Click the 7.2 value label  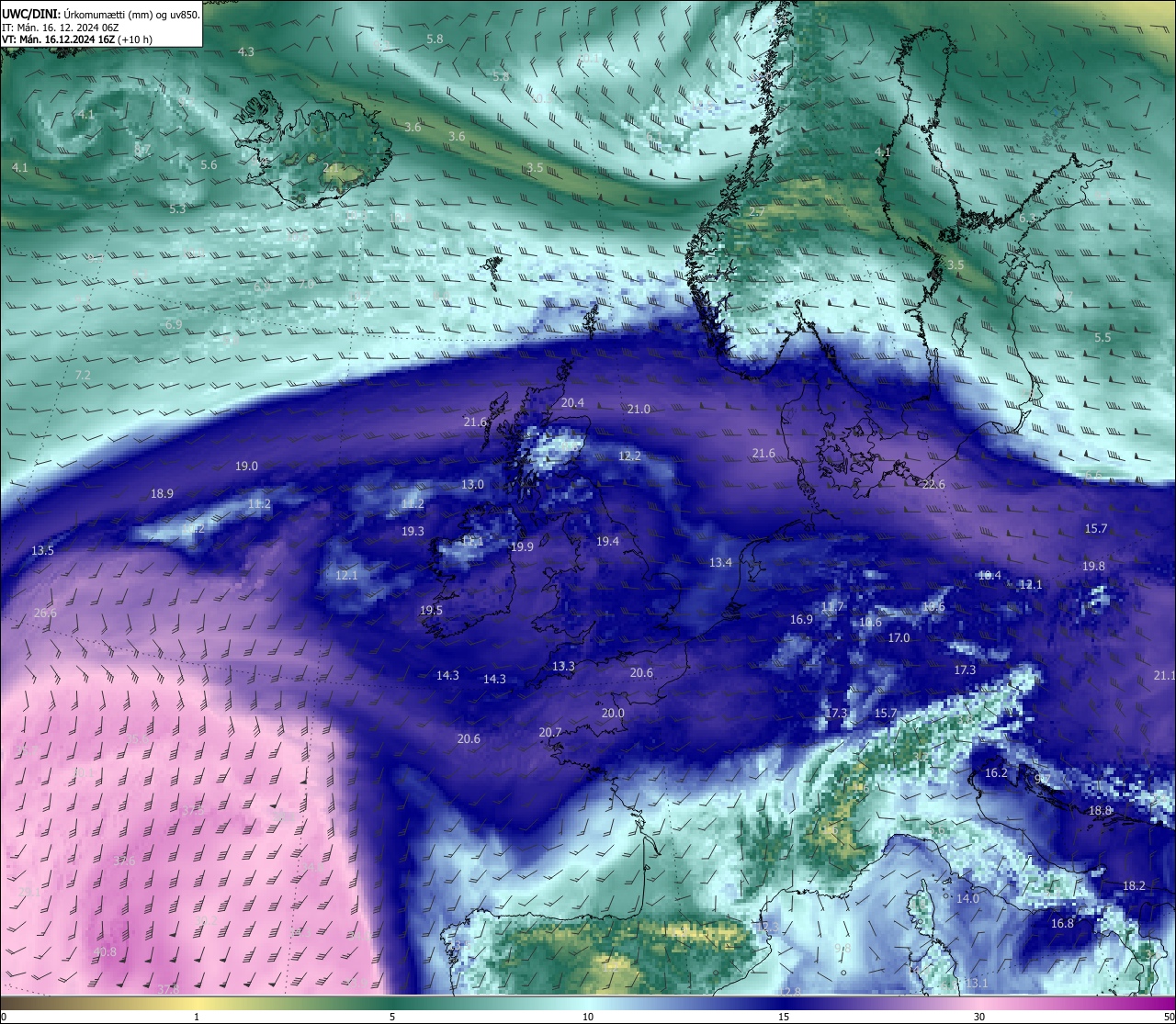(83, 376)
